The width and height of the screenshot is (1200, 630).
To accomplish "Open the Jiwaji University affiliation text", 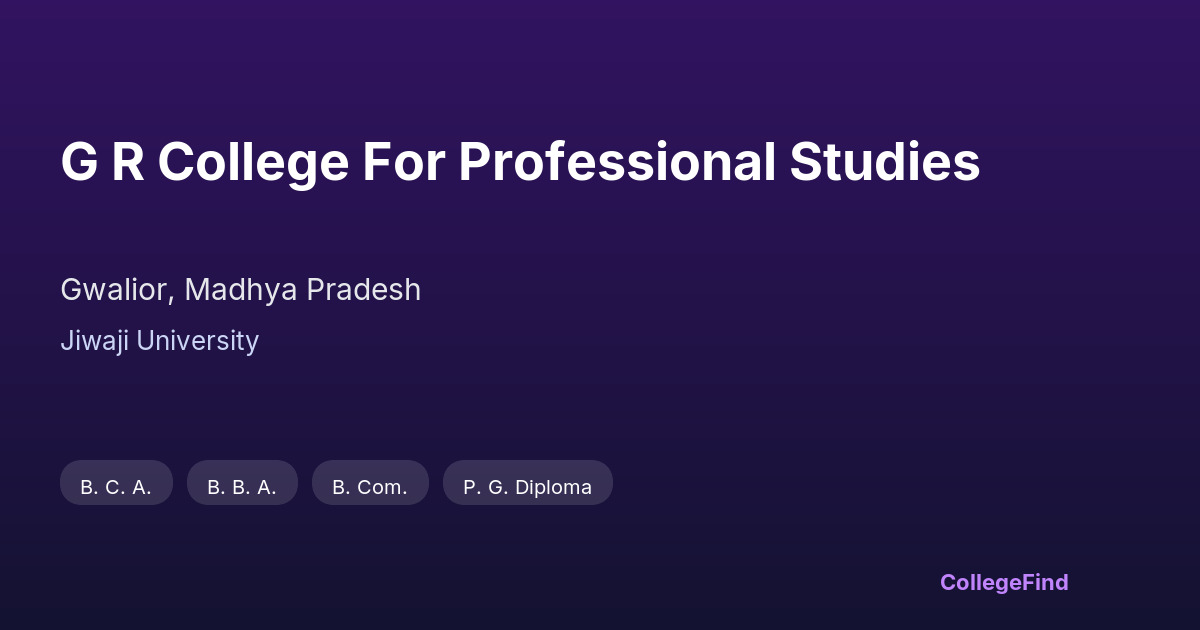I will tap(159, 341).
